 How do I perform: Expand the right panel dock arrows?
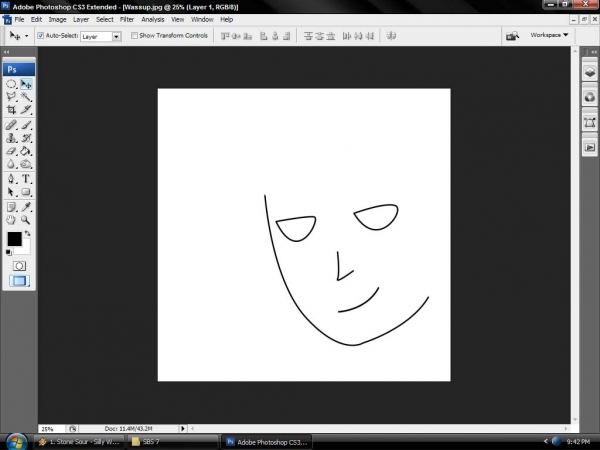pos(594,52)
